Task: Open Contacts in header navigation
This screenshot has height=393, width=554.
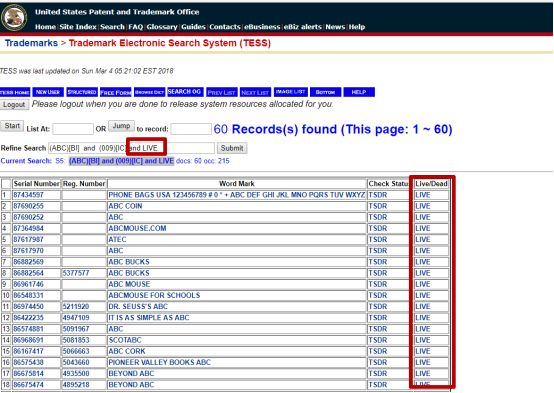Action: pos(225,27)
